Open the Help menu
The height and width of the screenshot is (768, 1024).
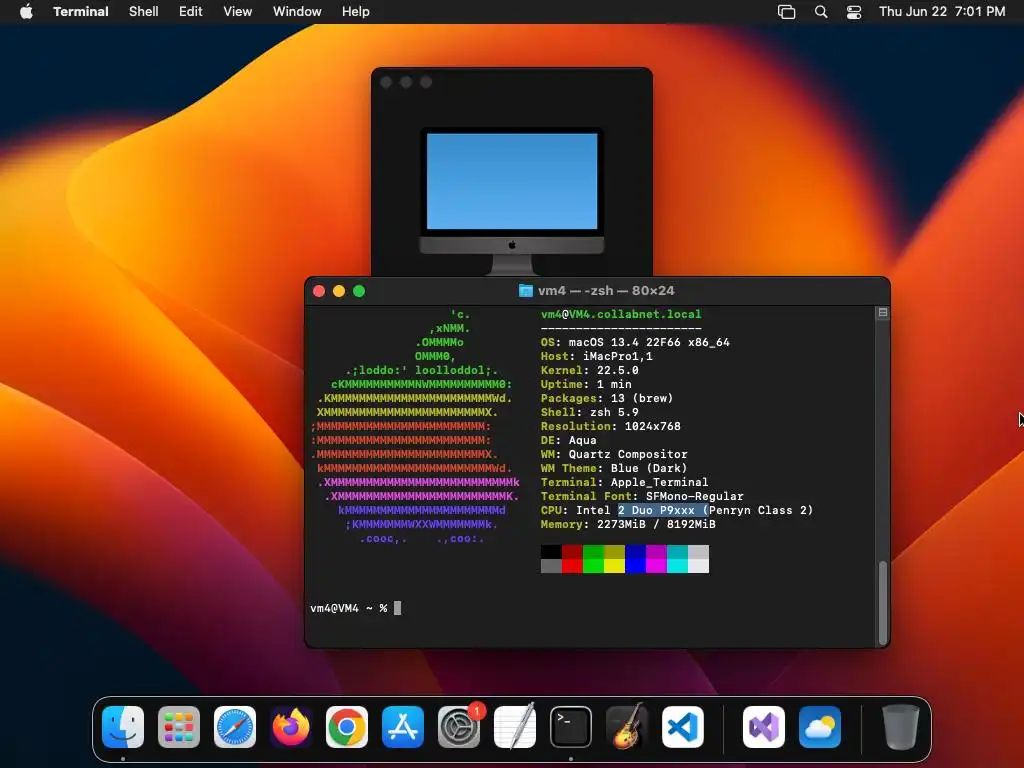coord(356,11)
